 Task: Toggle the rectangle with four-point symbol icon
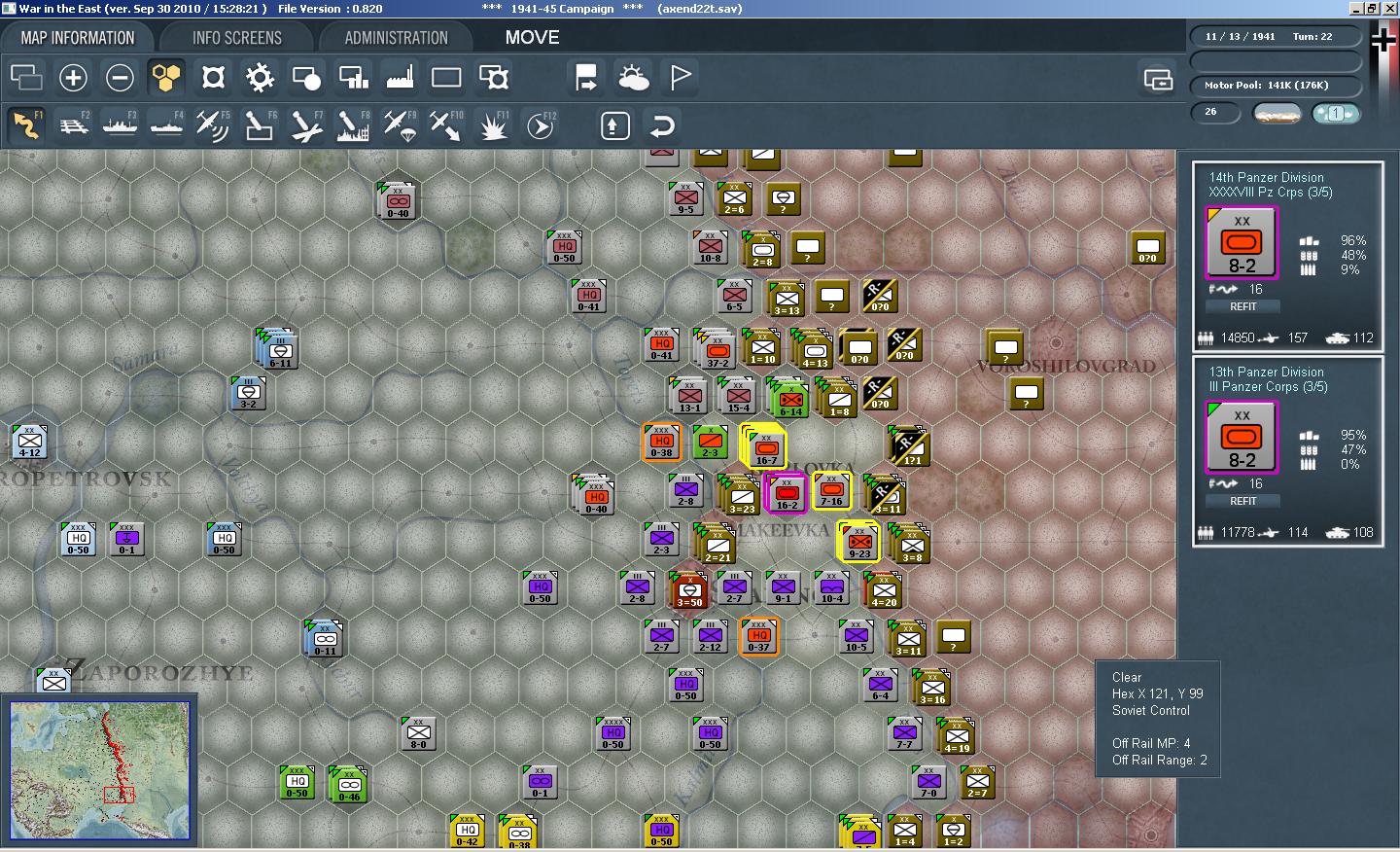(493, 78)
